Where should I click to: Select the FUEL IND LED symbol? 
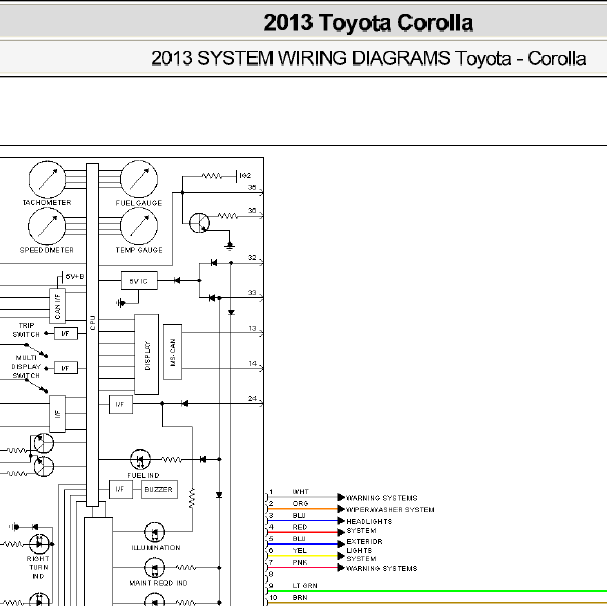(x=140, y=459)
